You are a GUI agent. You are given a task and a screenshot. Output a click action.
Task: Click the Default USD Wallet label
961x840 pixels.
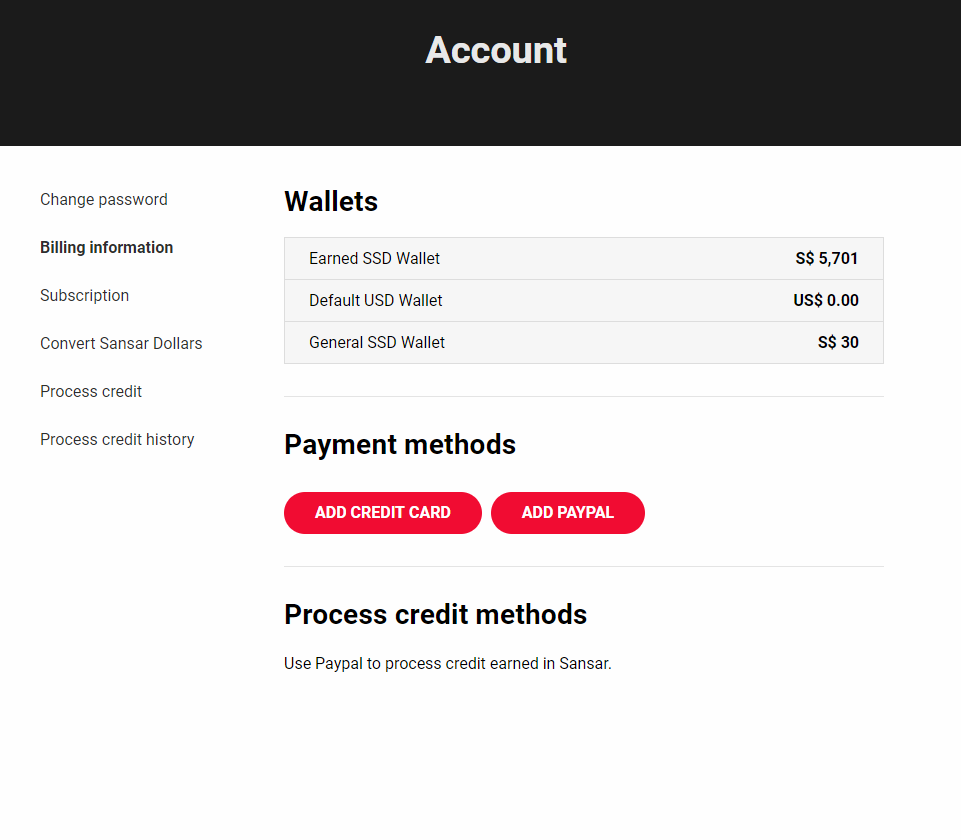tap(376, 301)
